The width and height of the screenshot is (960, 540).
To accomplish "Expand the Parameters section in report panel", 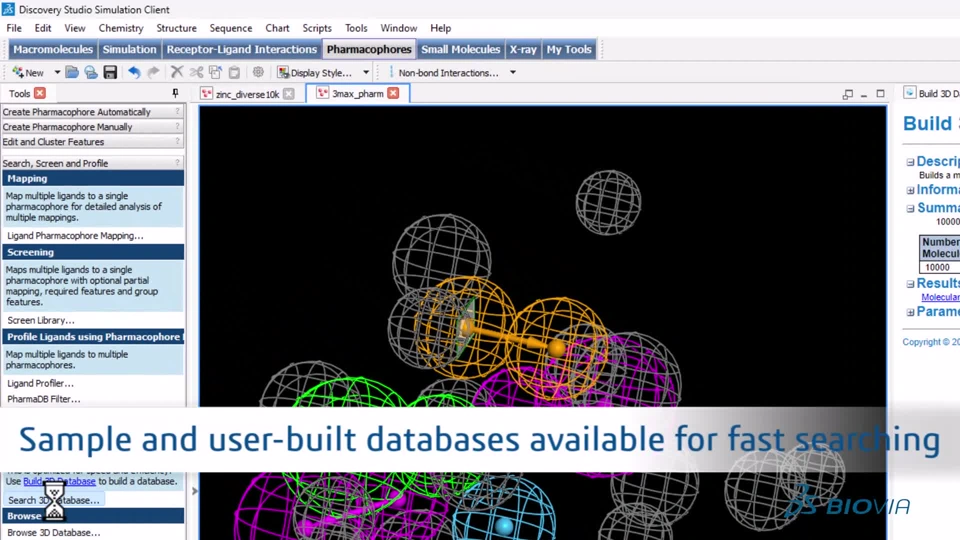I will point(910,312).
